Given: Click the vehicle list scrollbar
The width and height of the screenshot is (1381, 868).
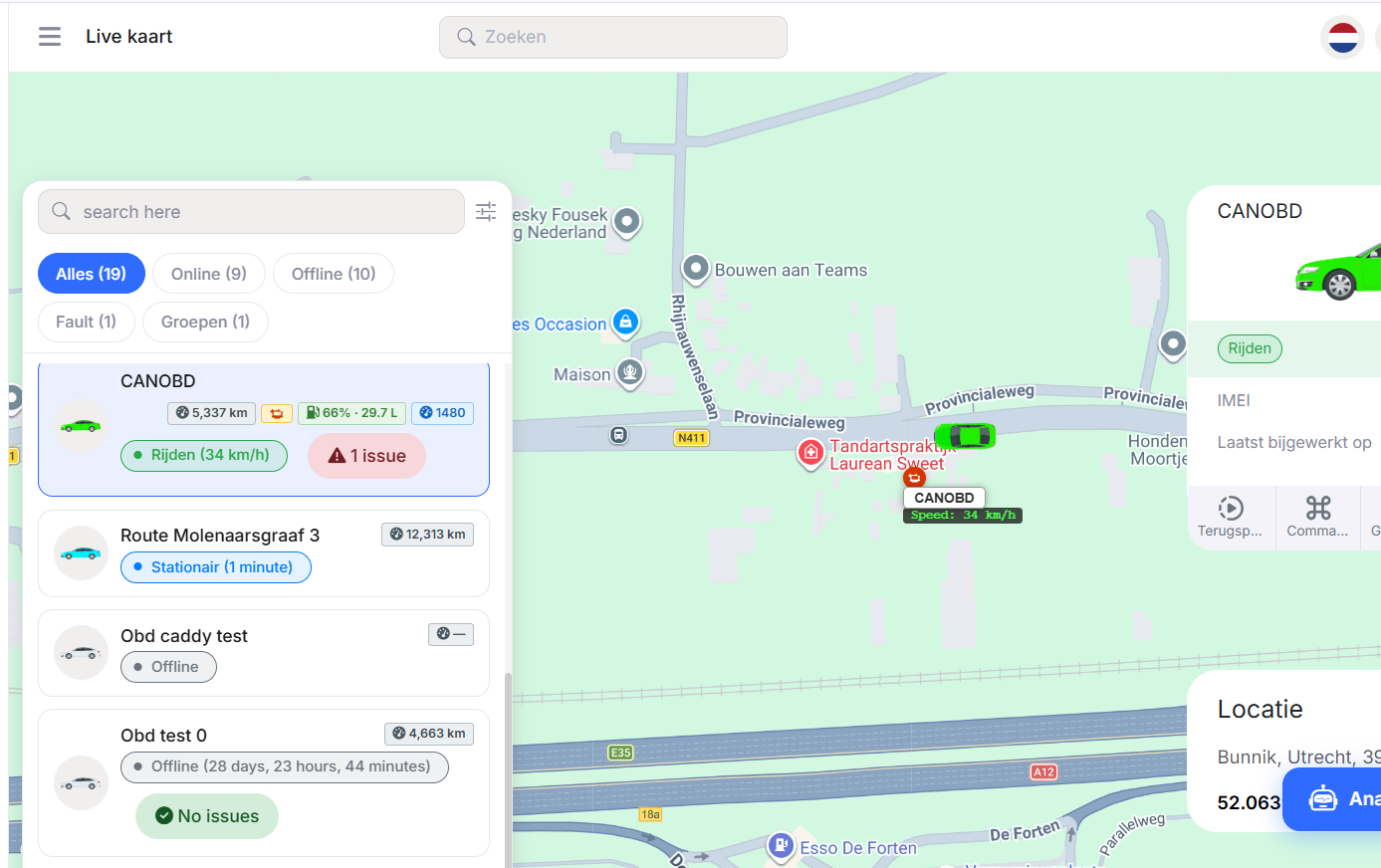Looking at the screenshot, I should click(509, 766).
